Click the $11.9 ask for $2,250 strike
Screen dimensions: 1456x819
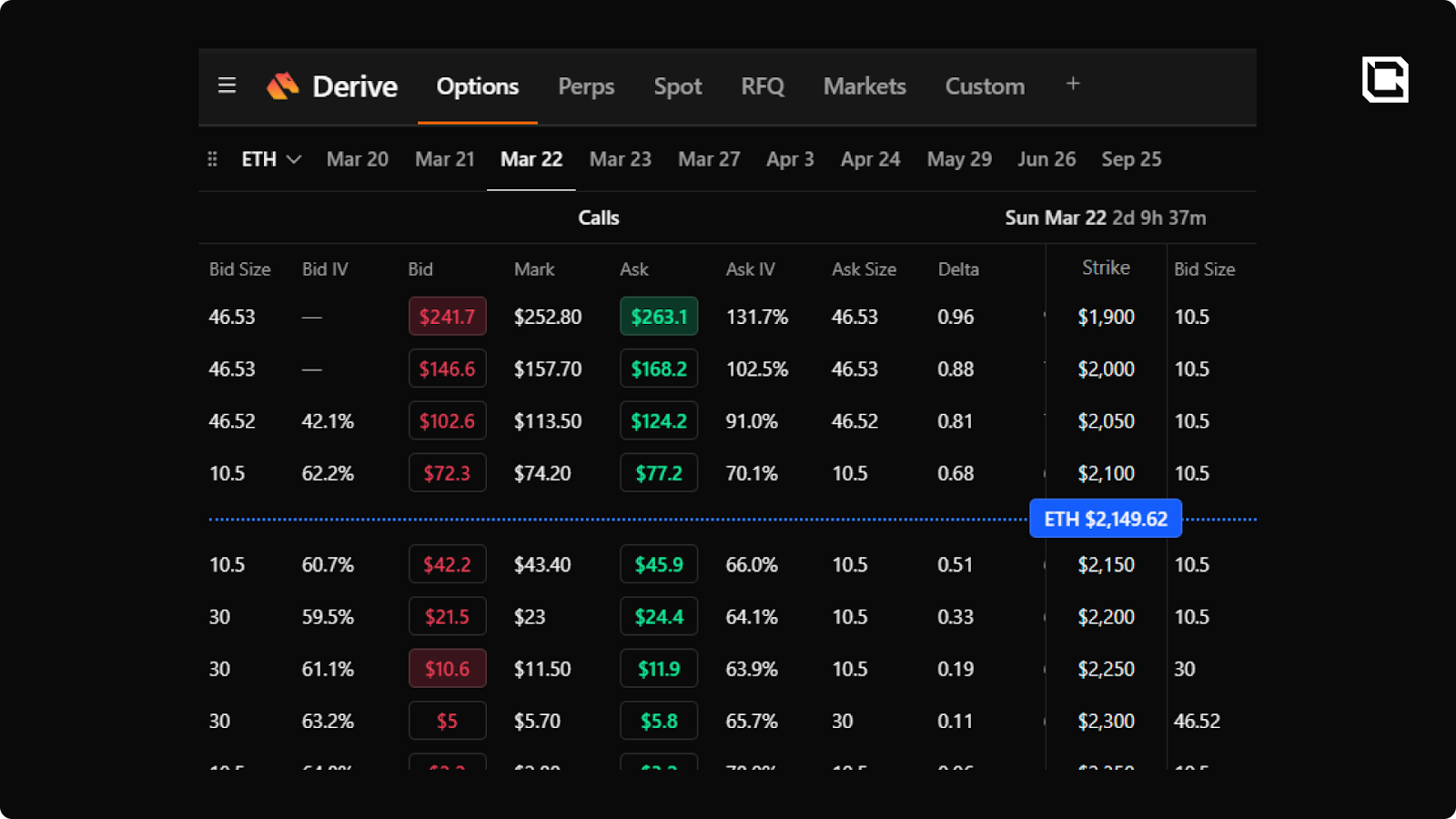pos(659,669)
